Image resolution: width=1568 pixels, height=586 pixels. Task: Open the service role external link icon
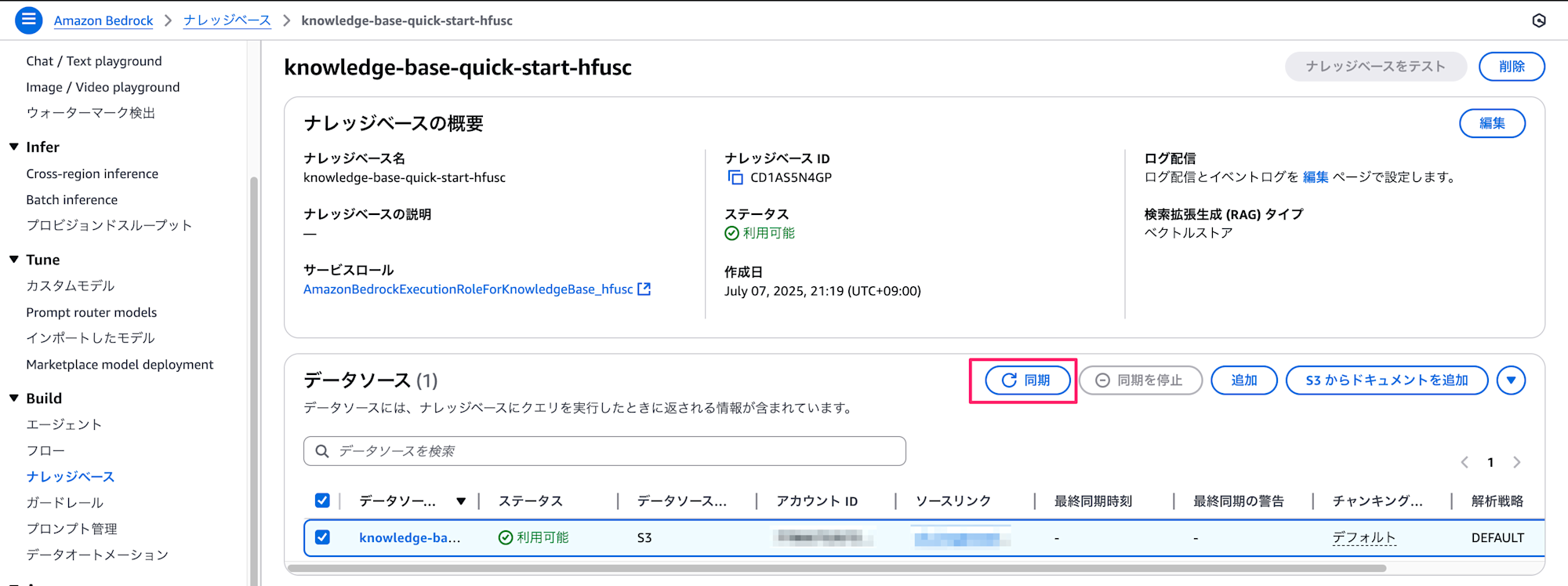point(644,289)
